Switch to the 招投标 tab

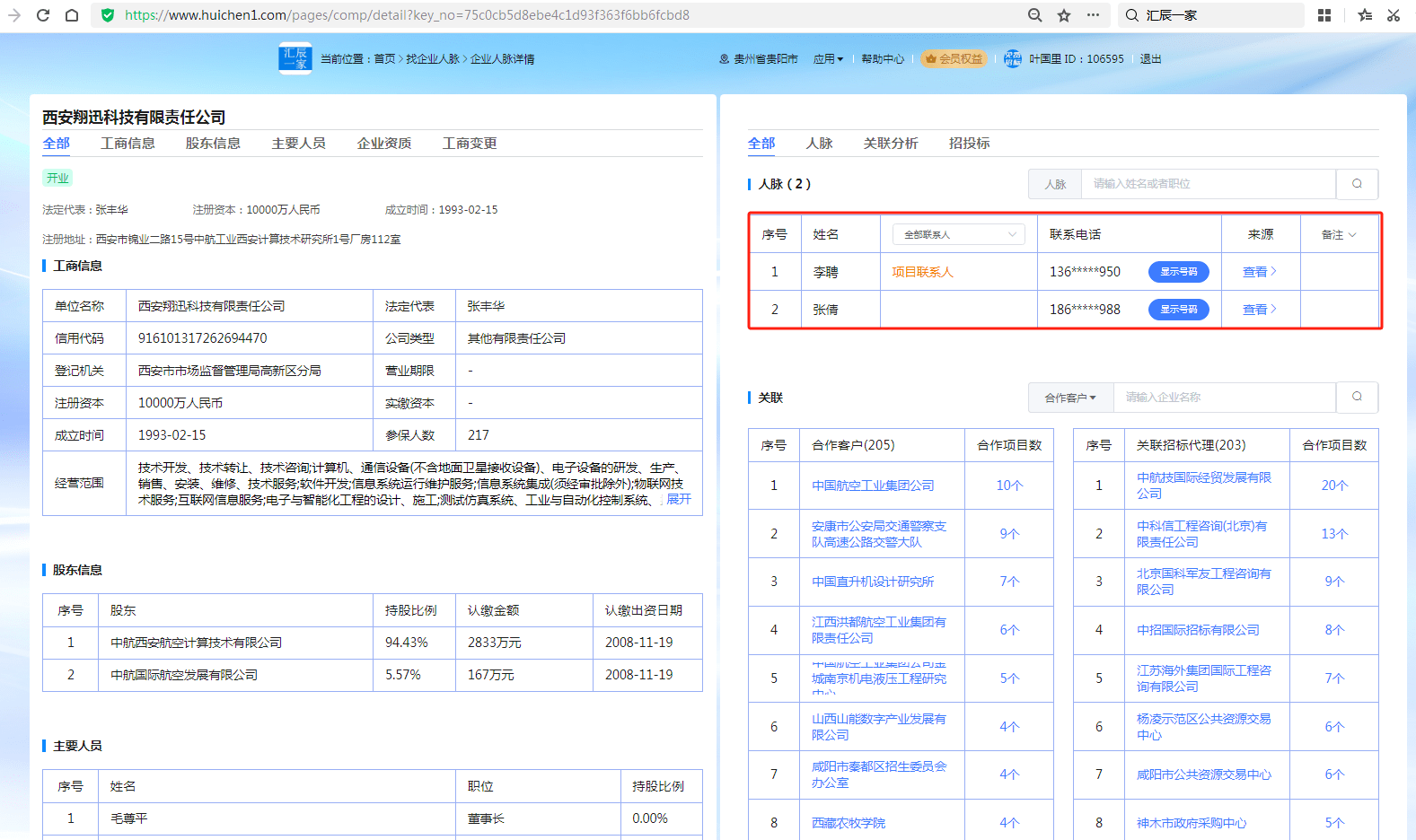point(970,144)
